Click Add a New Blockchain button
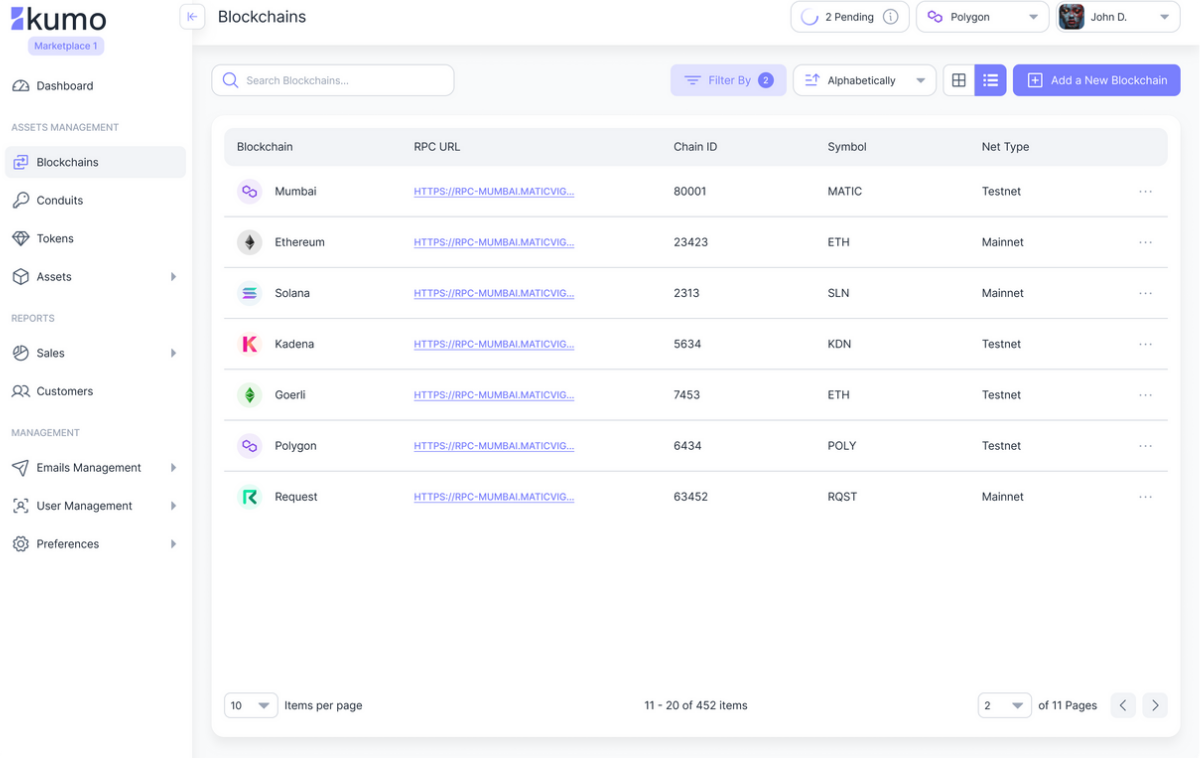Screen dimensions: 1200x760 1096,80
